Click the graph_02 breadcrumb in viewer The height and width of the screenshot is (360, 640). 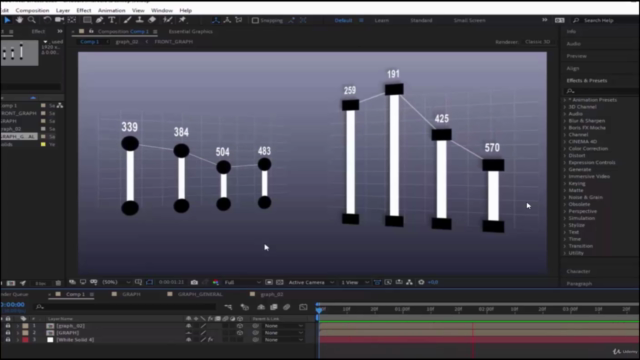pyautogui.click(x=127, y=42)
